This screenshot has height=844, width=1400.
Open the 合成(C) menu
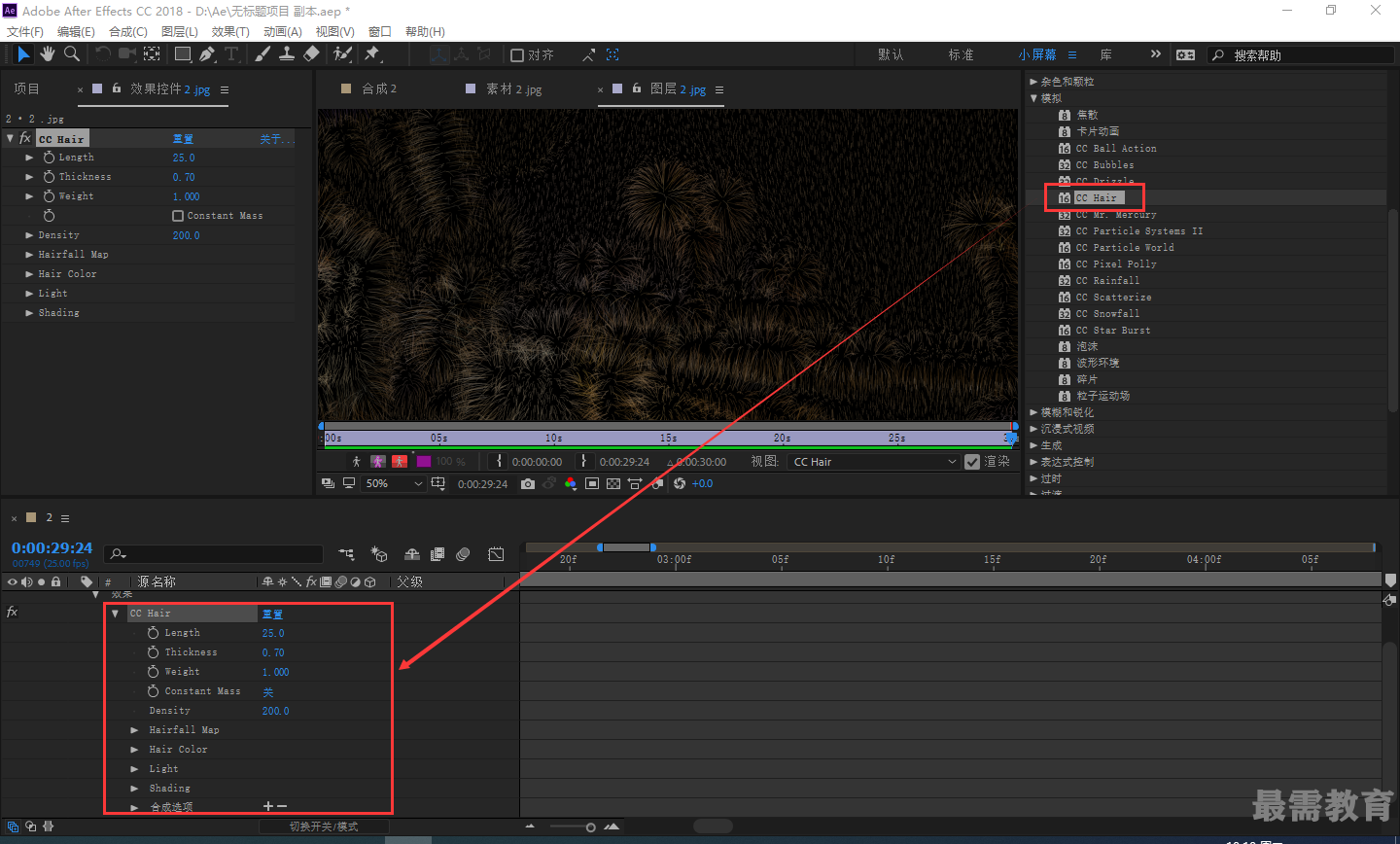128,32
